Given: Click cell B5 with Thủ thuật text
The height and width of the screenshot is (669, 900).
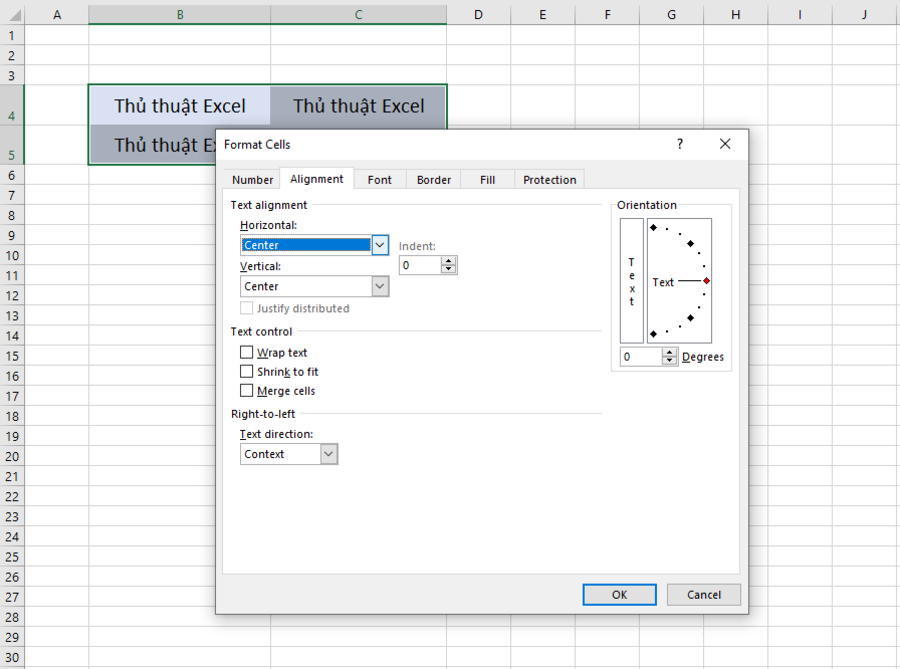Looking at the screenshot, I should tap(152, 145).
